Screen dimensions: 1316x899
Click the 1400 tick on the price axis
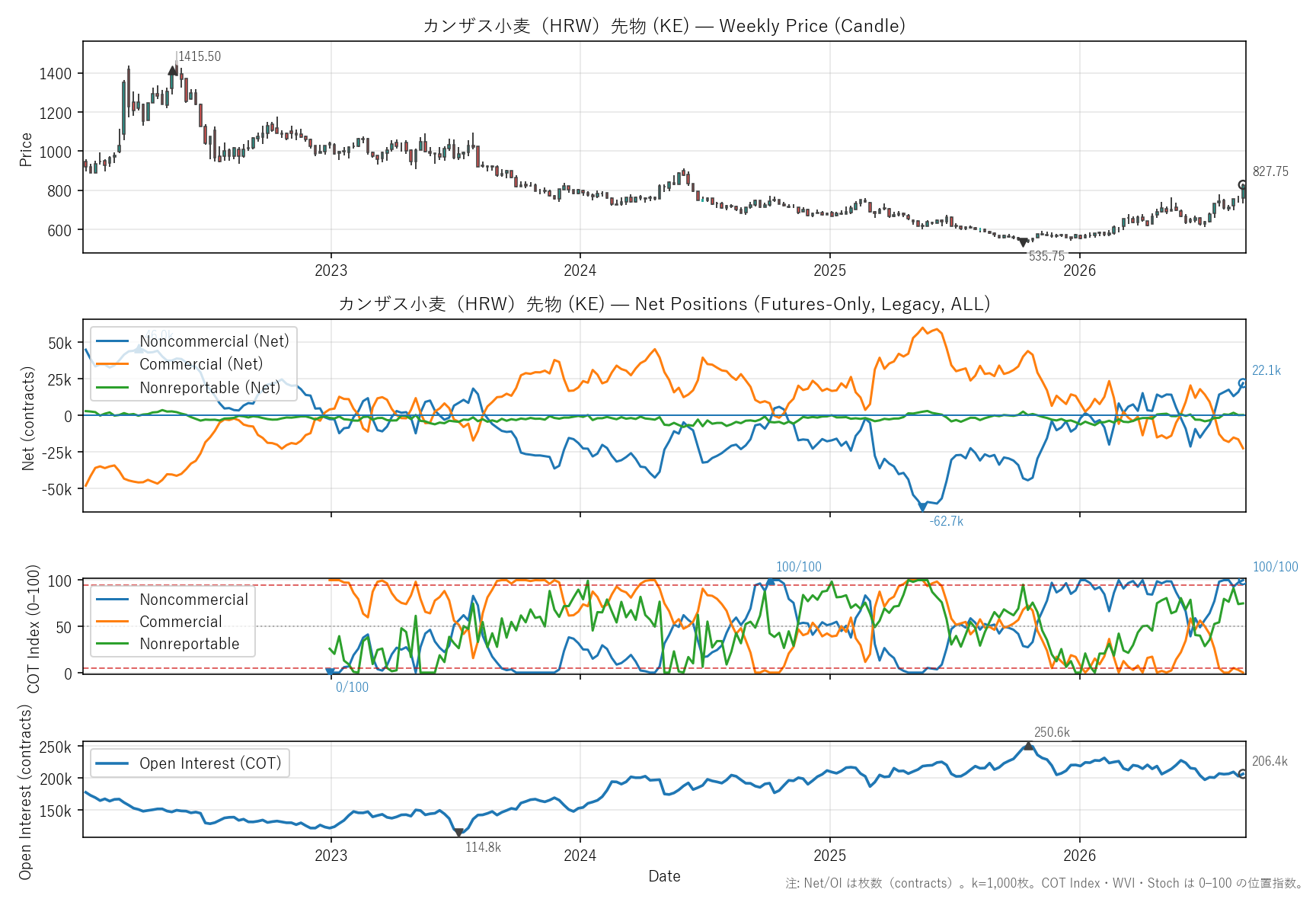pyautogui.click(x=56, y=74)
